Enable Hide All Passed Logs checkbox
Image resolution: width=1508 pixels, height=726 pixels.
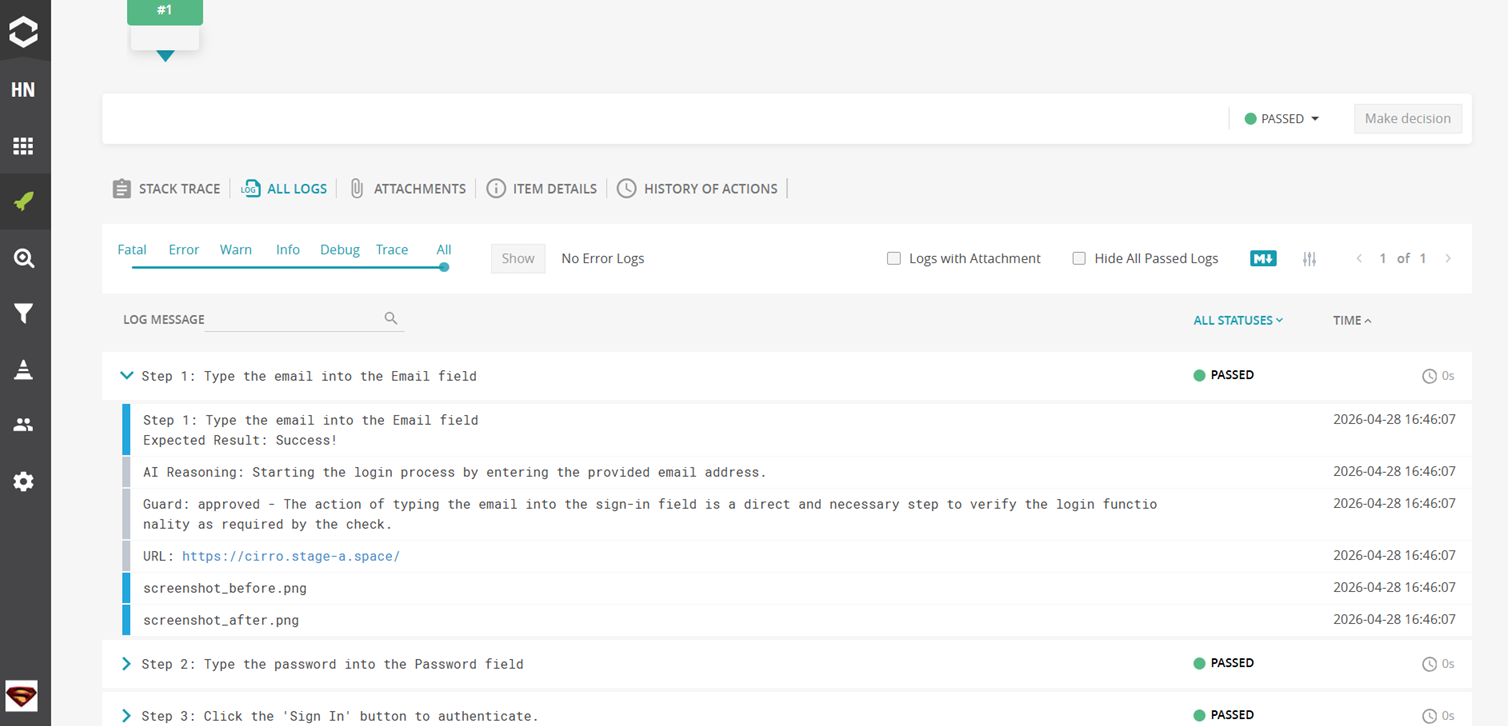click(1079, 258)
